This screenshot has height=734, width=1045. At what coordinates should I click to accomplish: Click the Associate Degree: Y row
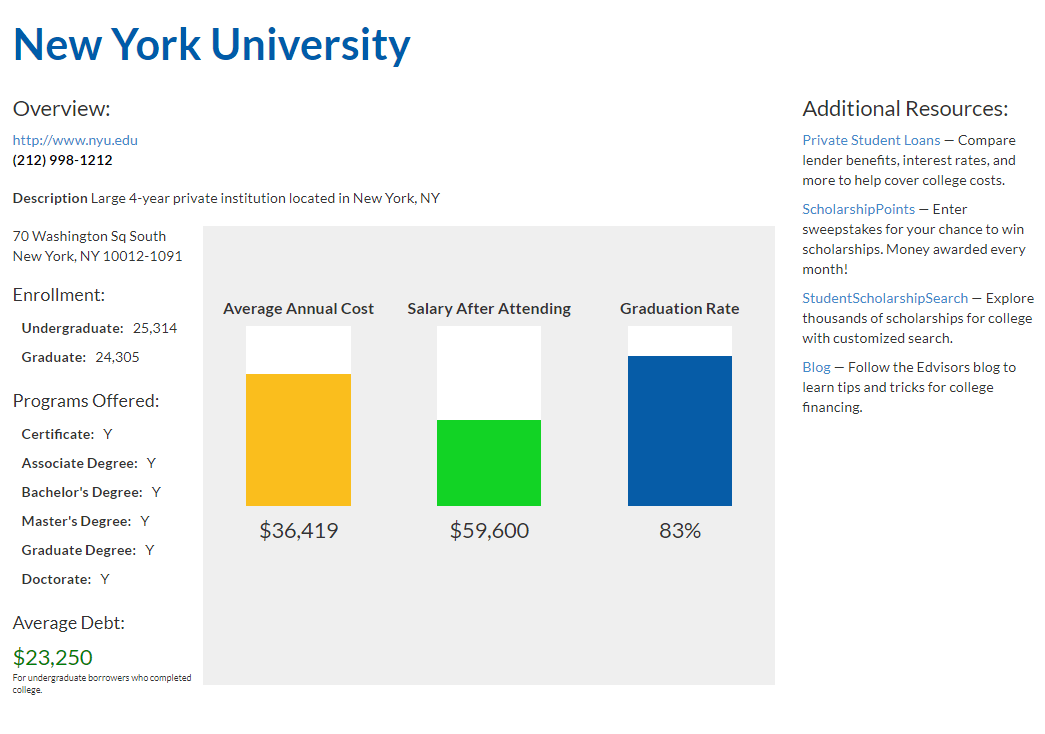pos(89,463)
